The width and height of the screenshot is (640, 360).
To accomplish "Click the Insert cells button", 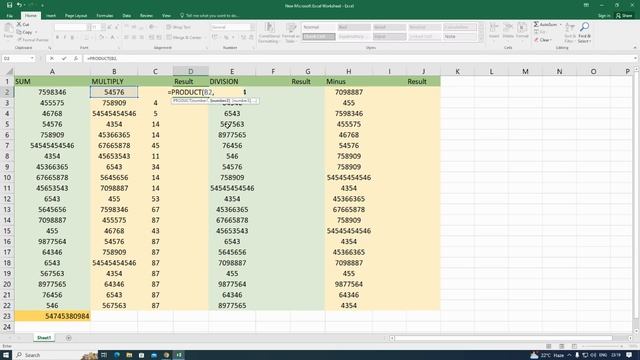I will point(494,31).
